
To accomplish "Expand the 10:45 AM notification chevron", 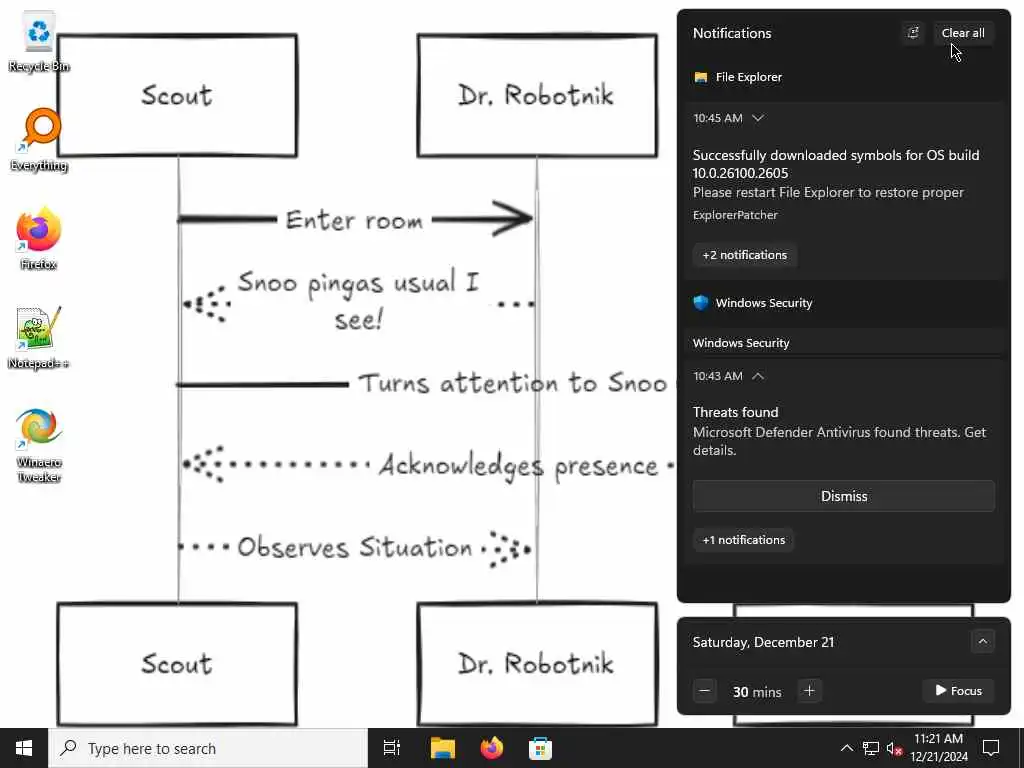I will coord(758,118).
